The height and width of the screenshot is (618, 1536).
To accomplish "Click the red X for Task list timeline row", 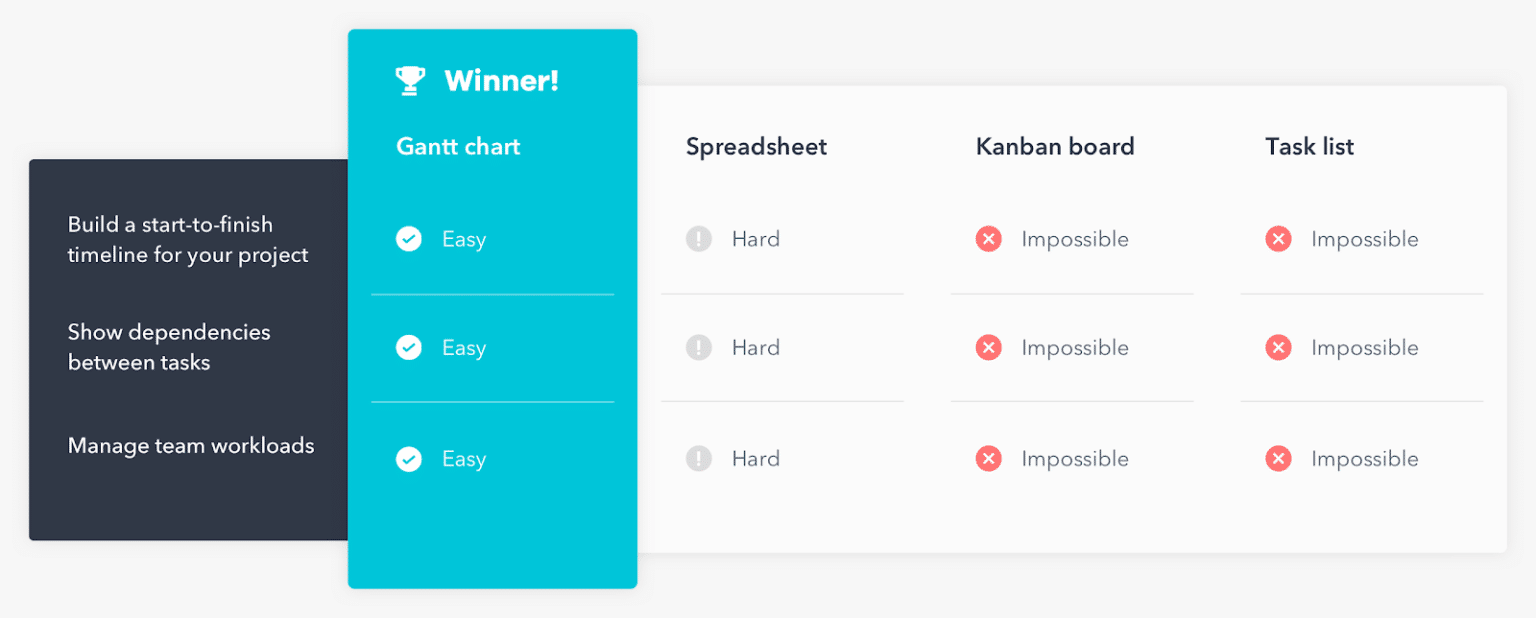I will click(x=1278, y=239).
